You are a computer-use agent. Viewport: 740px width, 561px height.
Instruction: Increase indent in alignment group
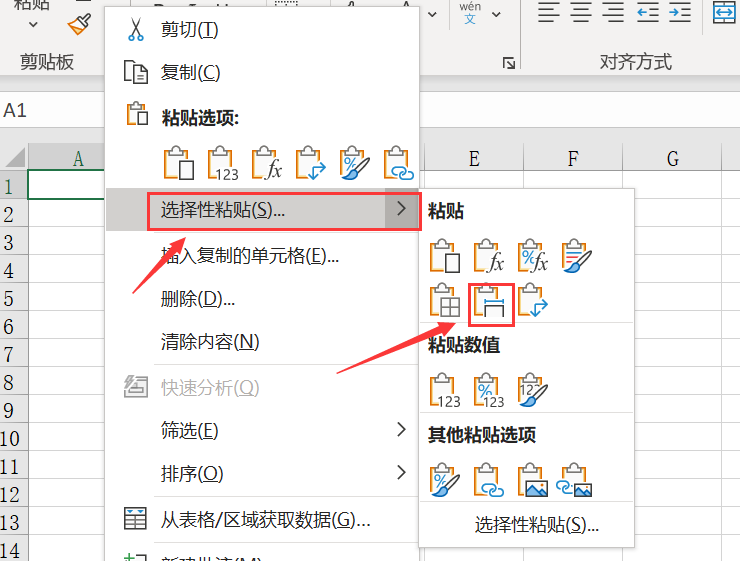(680, 12)
